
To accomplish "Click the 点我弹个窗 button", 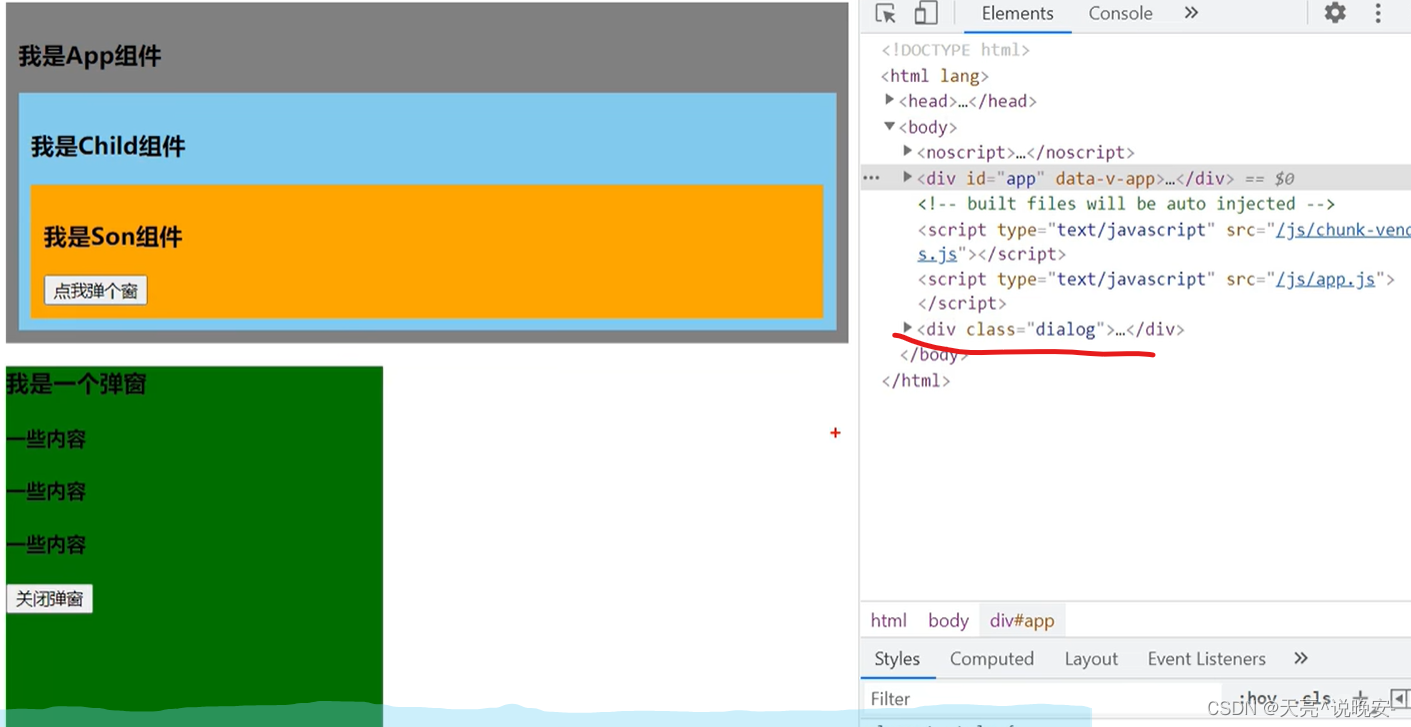I will tap(96, 291).
